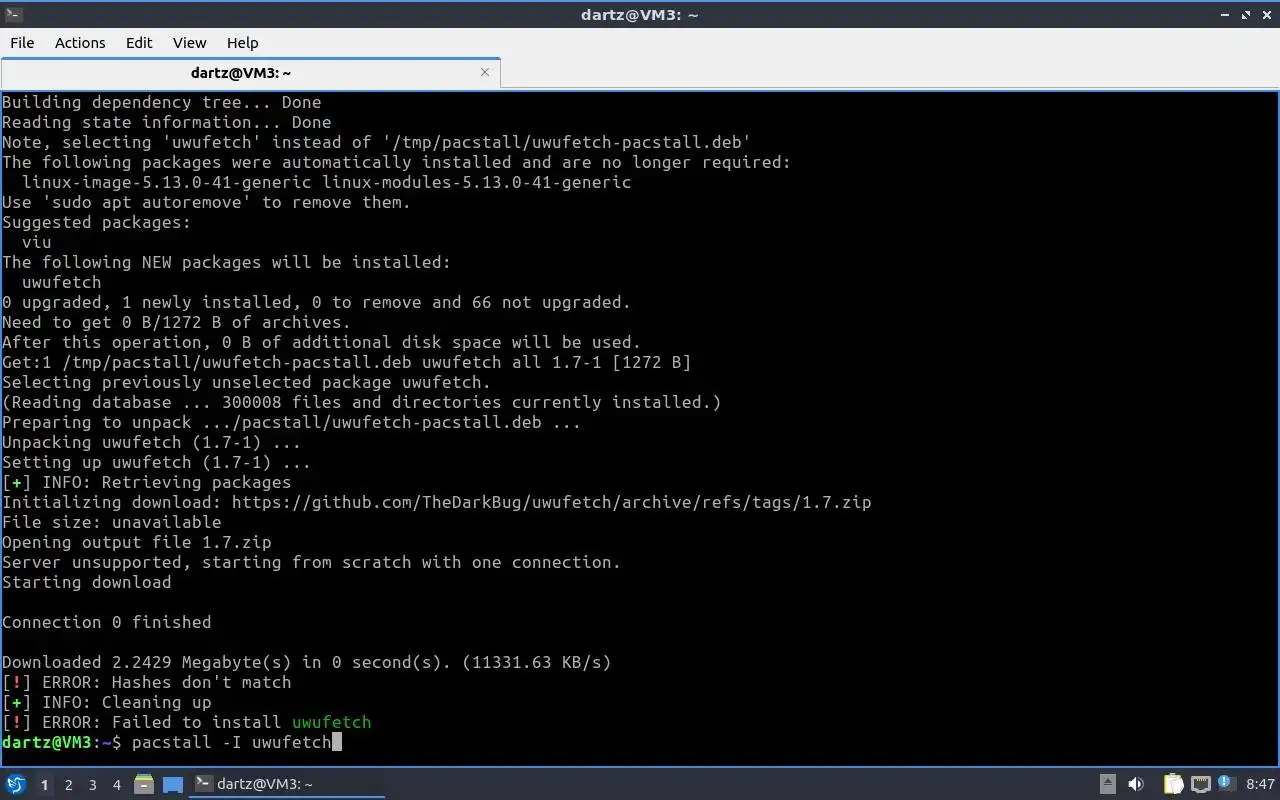Click the linux-image-5.13.0-41-generic text
Image resolution: width=1280 pixels, height=800 pixels.
click(x=167, y=182)
